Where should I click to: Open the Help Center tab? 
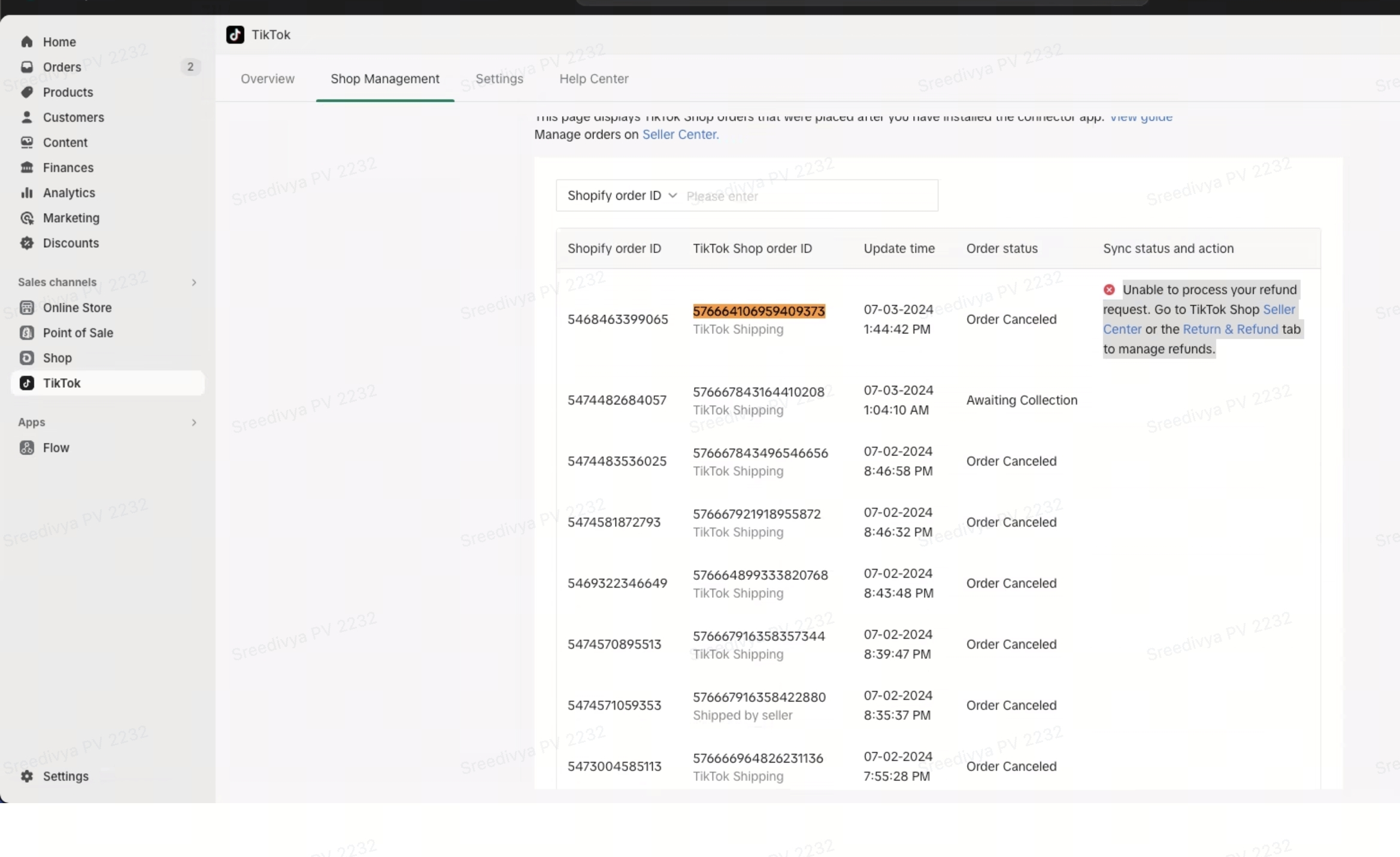tap(593, 79)
